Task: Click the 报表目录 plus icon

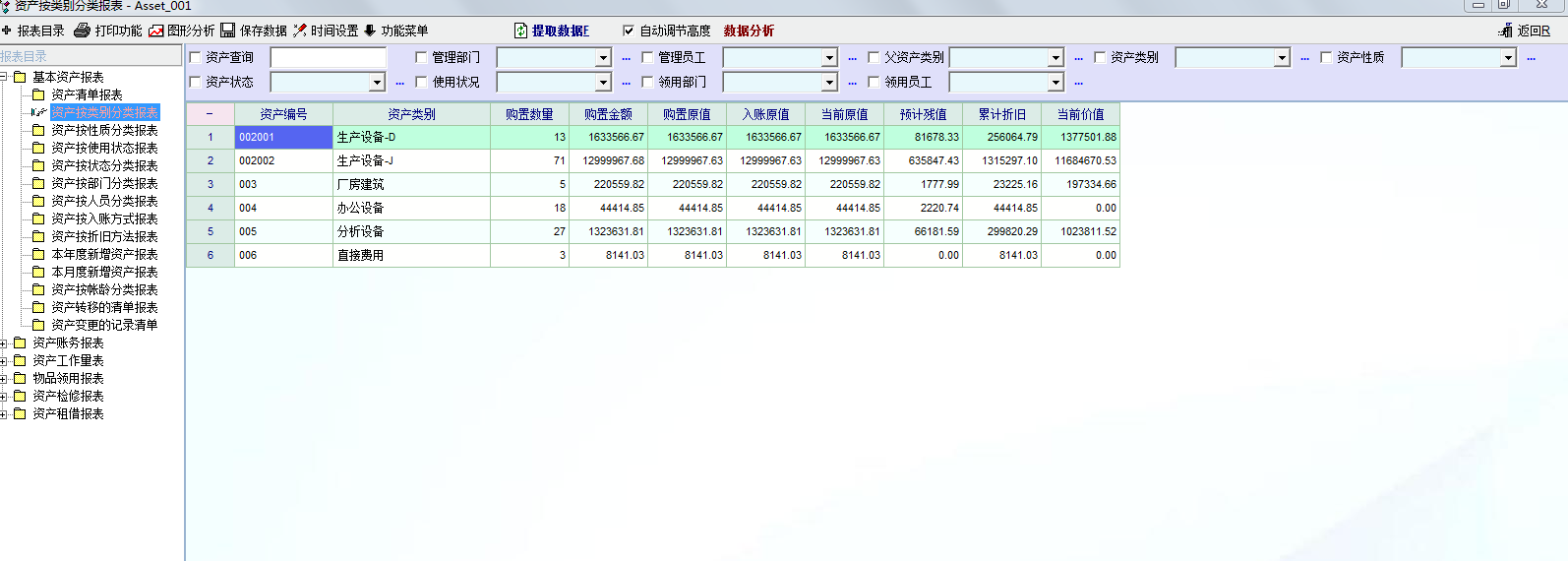Action: [7, 31]
